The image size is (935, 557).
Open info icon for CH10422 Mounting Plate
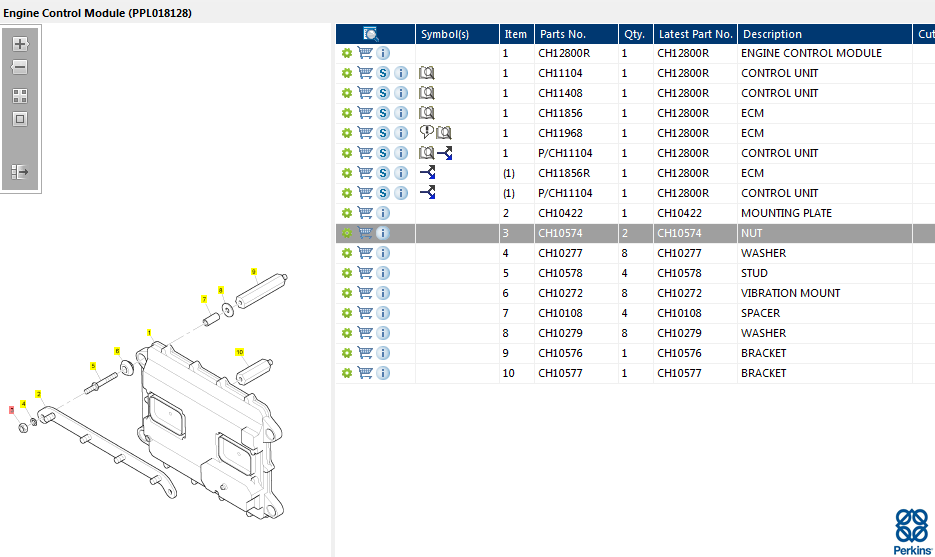(383, 213)
